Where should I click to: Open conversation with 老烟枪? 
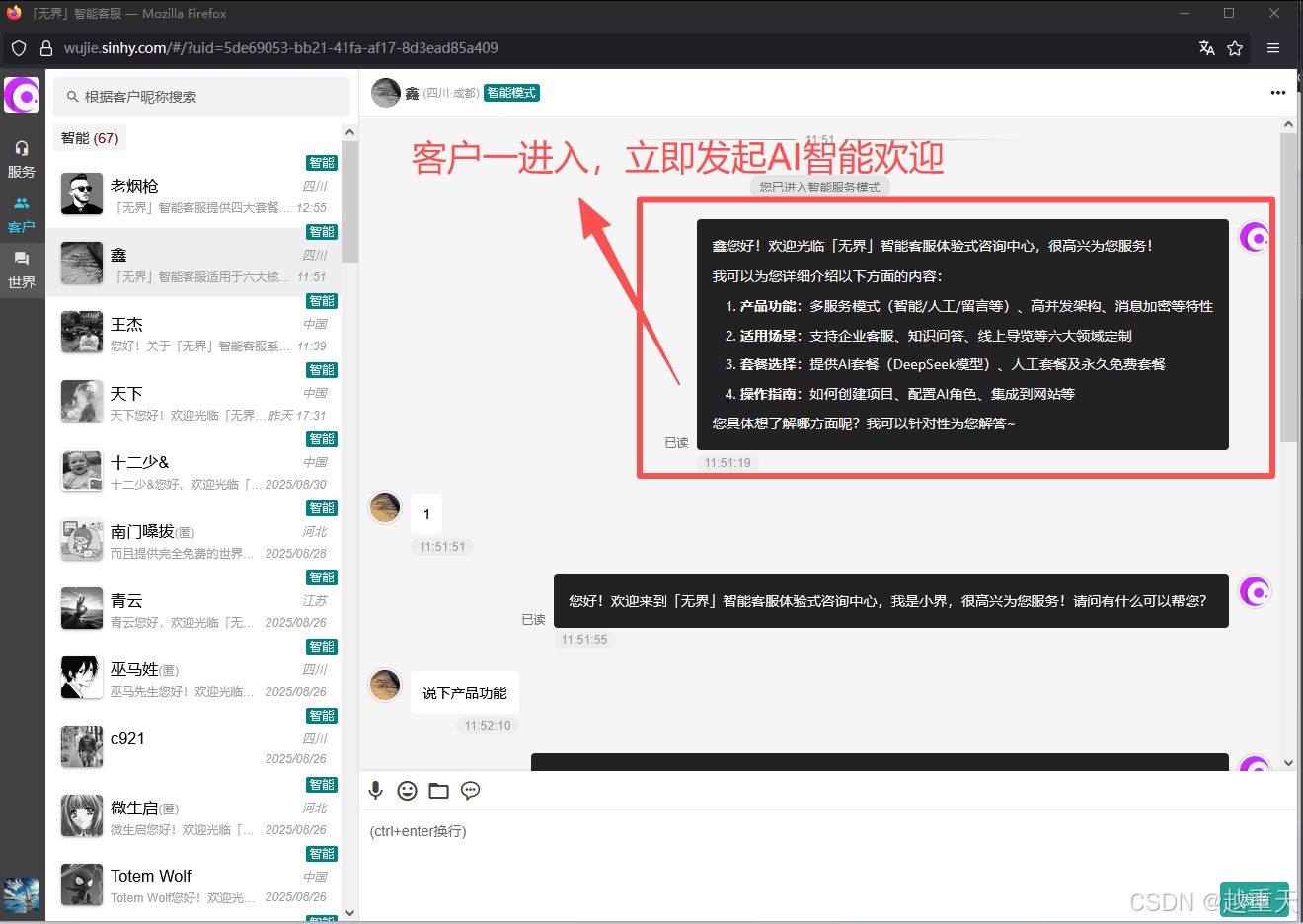193,193
